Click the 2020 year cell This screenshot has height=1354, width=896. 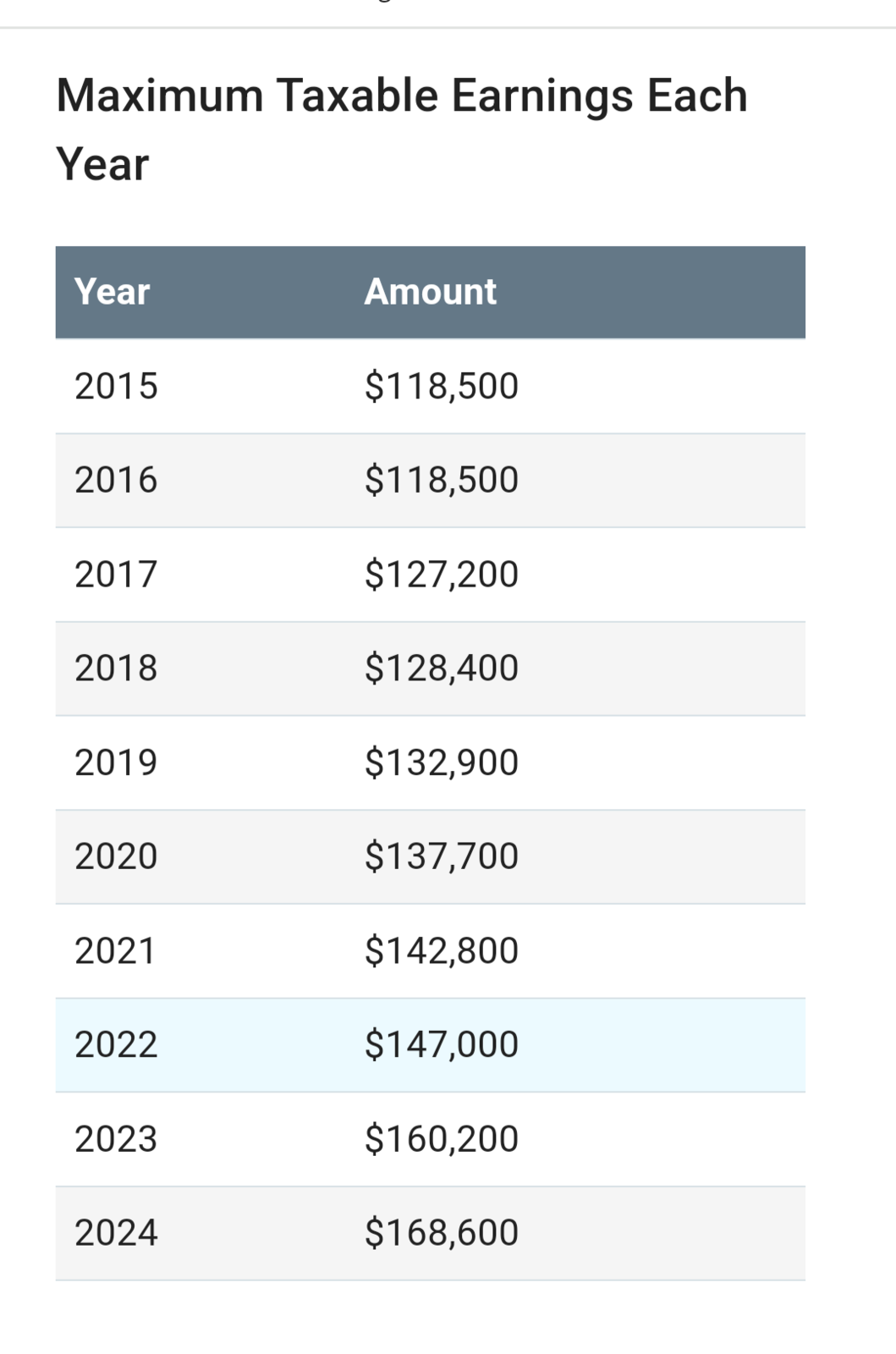(x=116, y=856)
